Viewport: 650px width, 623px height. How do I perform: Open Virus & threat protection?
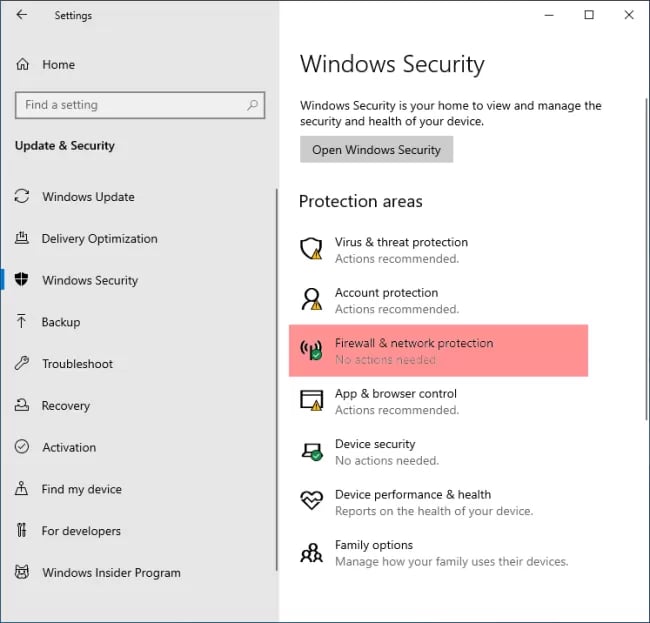(438, 250)
